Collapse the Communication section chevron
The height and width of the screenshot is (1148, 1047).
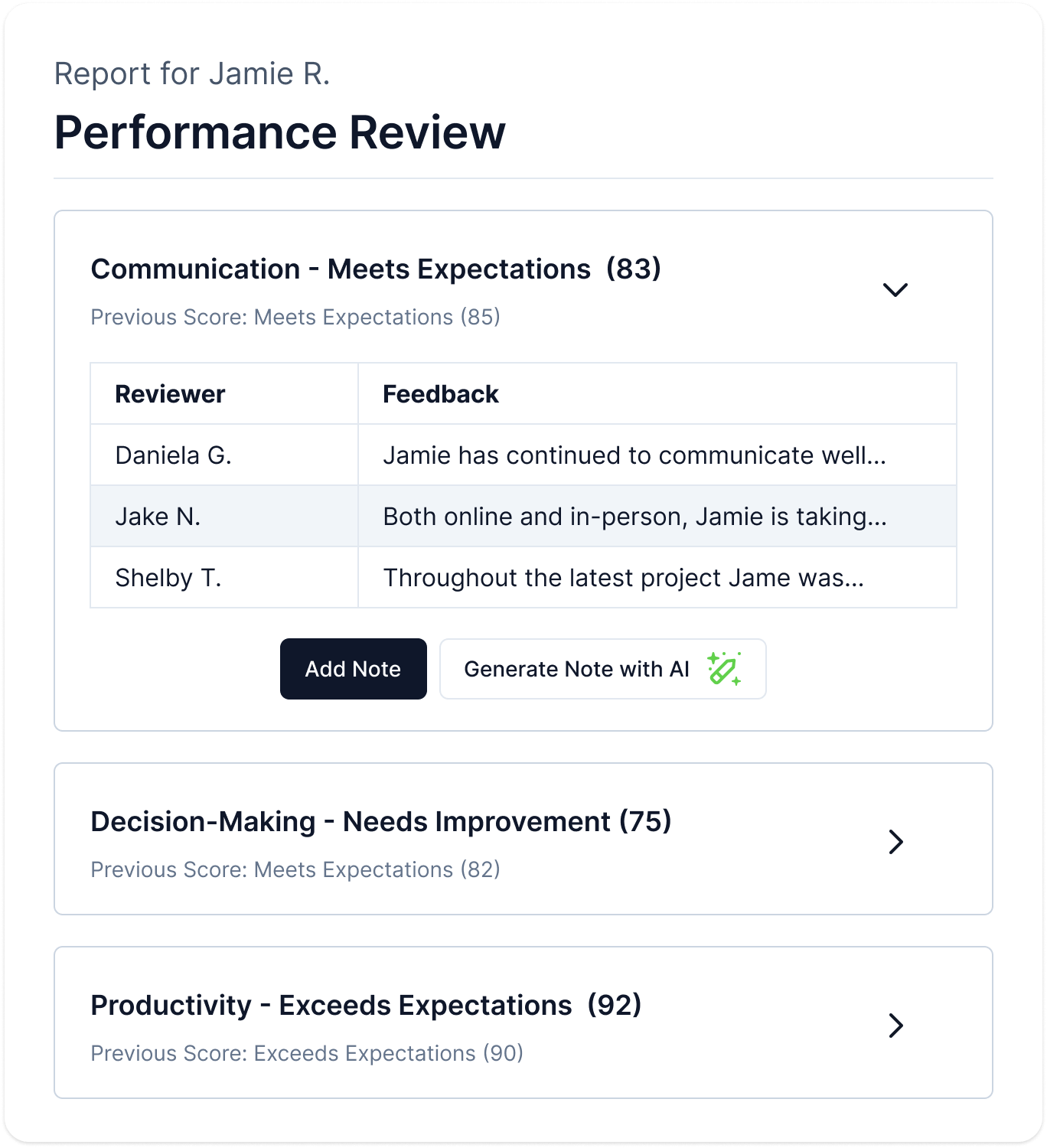[895, 289]
